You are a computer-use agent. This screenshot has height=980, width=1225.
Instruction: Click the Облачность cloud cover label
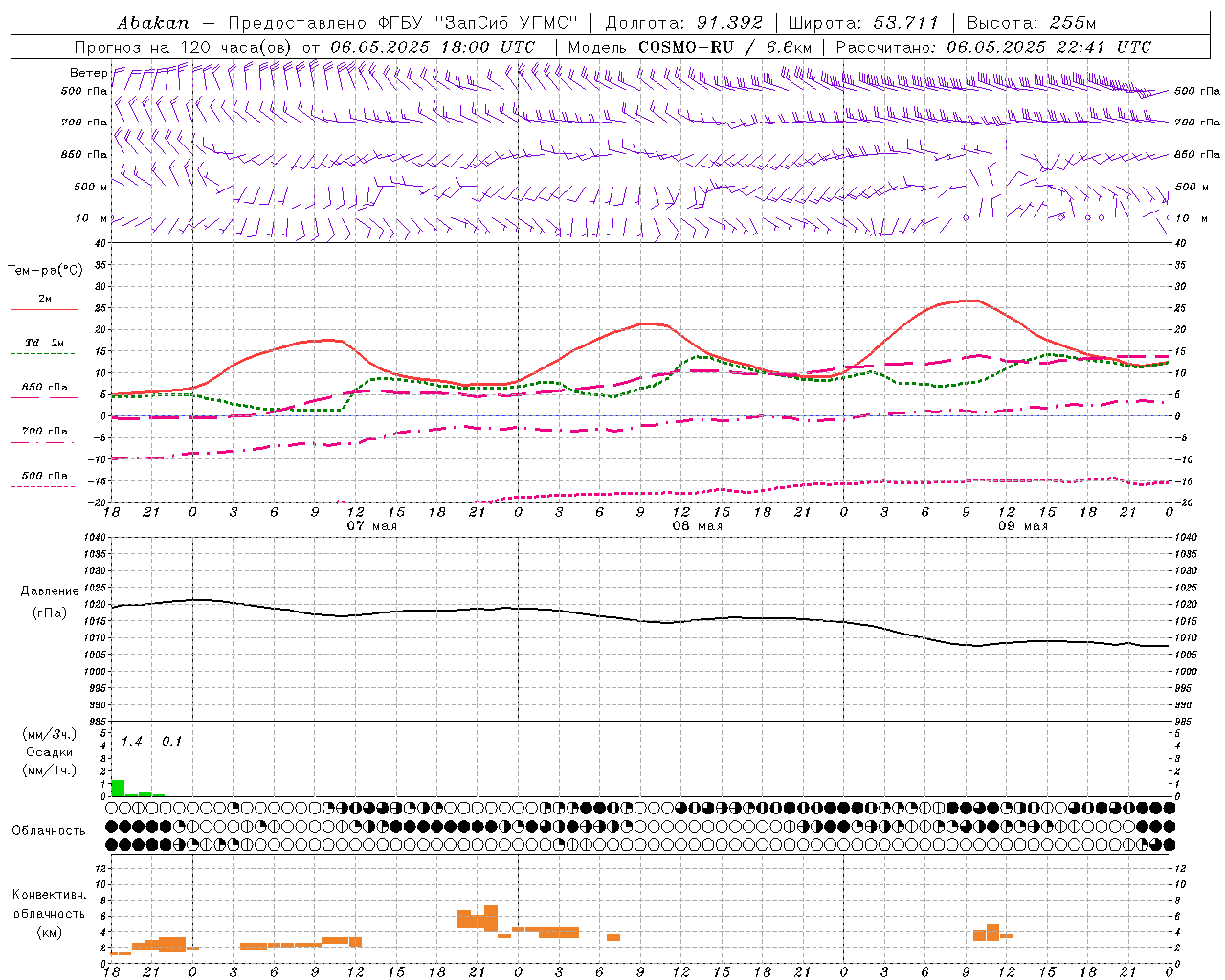pos(49,831)
